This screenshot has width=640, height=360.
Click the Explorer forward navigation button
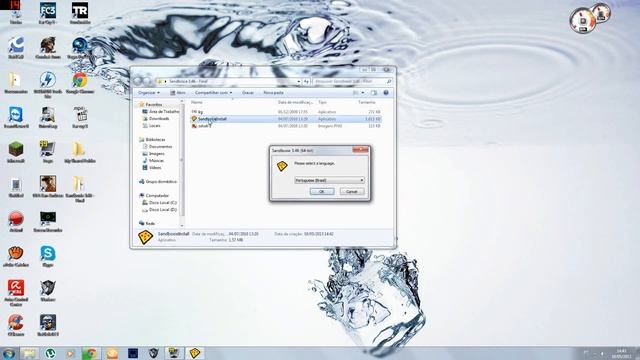pyautogui.click(x=147, y=81)
